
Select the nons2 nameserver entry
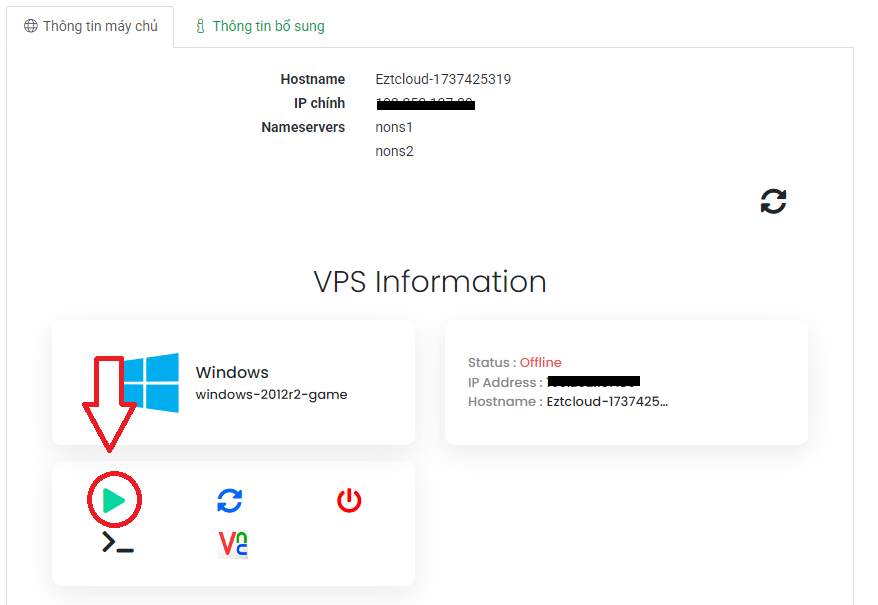[394, 151]
